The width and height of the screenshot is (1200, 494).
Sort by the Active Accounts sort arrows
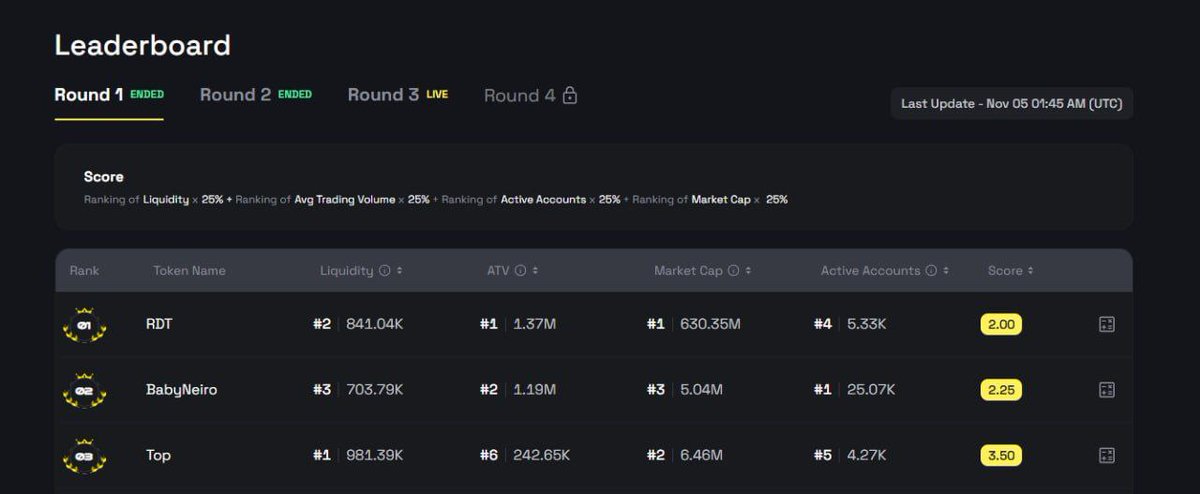(946, 271)
